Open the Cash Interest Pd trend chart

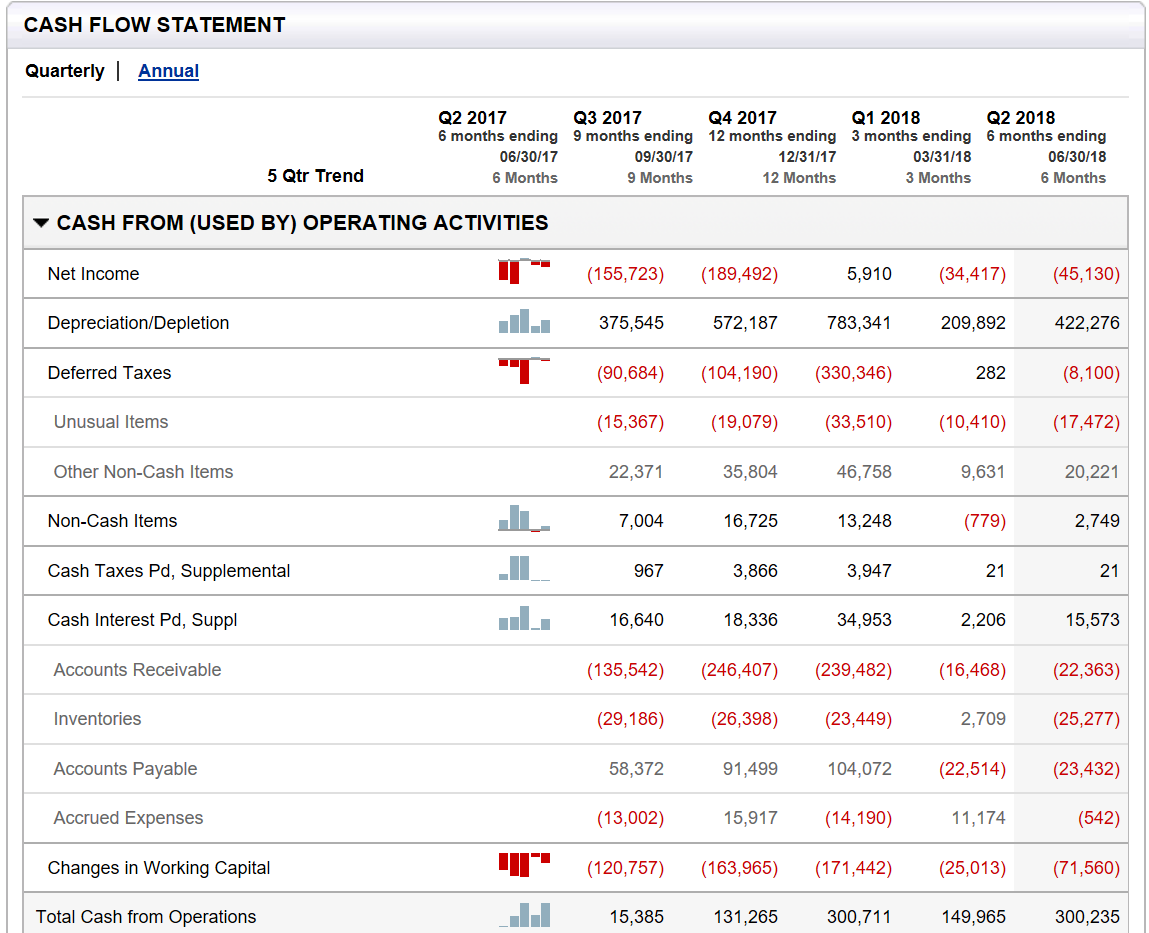[x=523, y=616]
